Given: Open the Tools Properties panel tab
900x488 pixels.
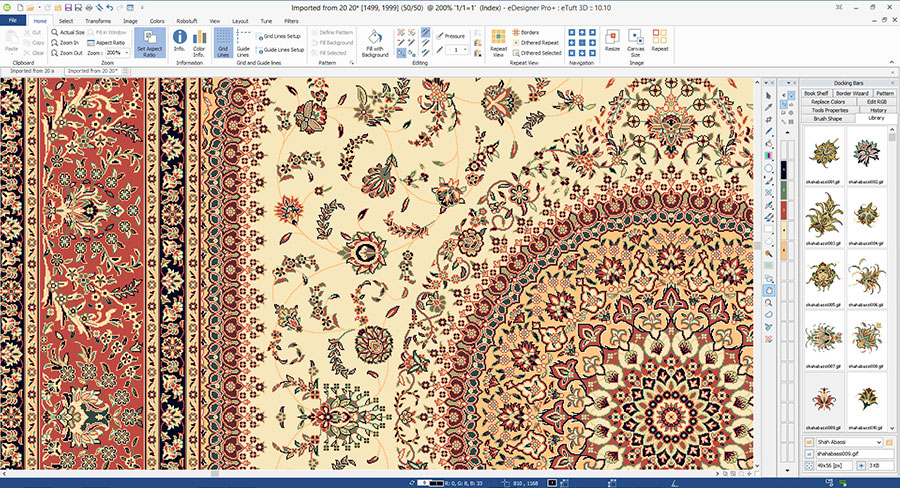Looking at the screenshot, I should (829, 110).
